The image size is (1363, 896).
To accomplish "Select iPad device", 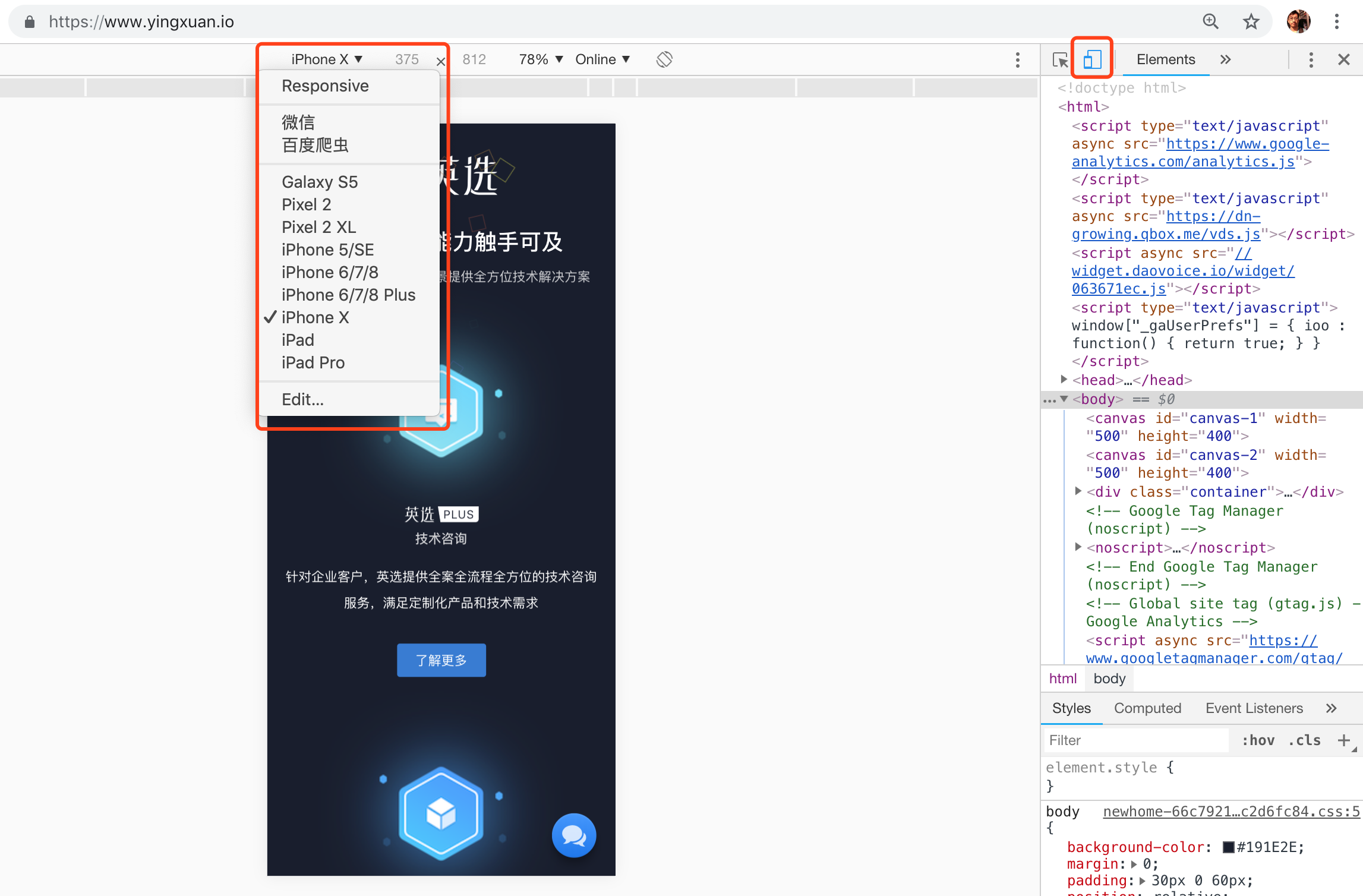I will (349, 340).
